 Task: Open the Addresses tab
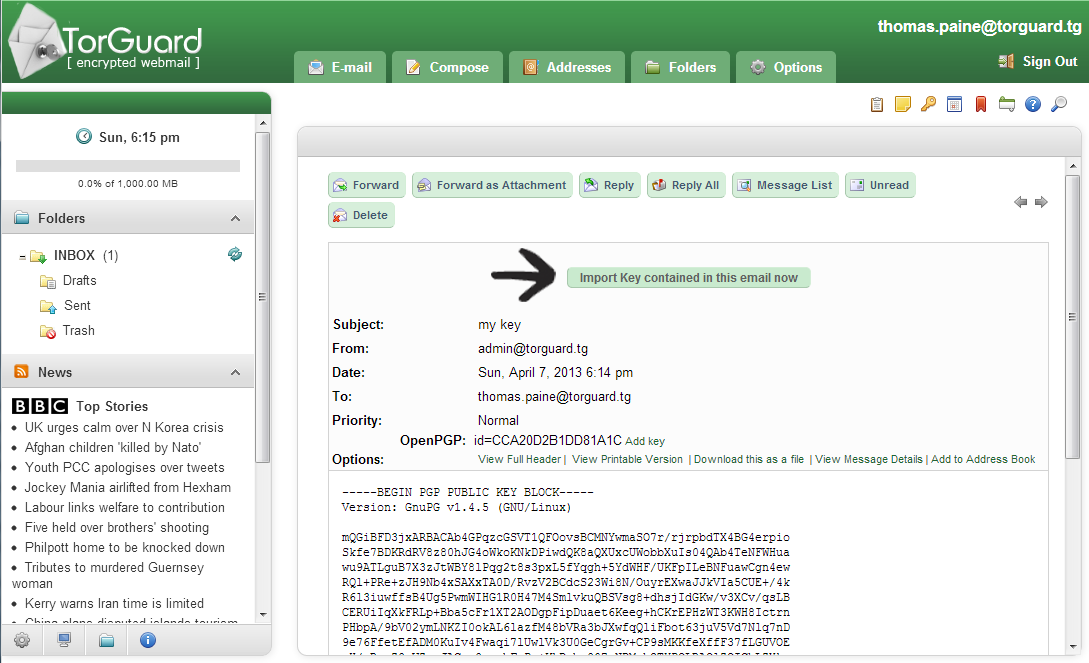pos(567,67)
